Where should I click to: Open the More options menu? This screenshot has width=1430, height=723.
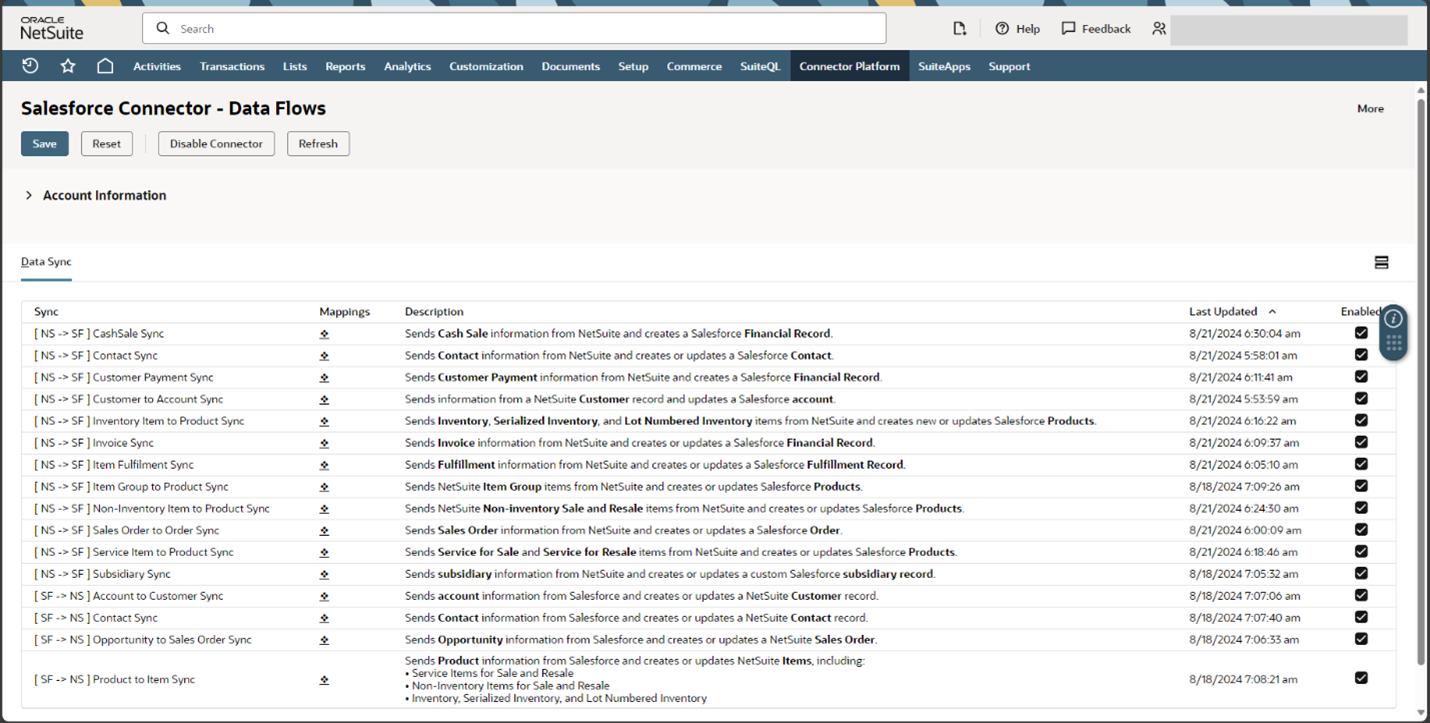[x=1370, y=109]
